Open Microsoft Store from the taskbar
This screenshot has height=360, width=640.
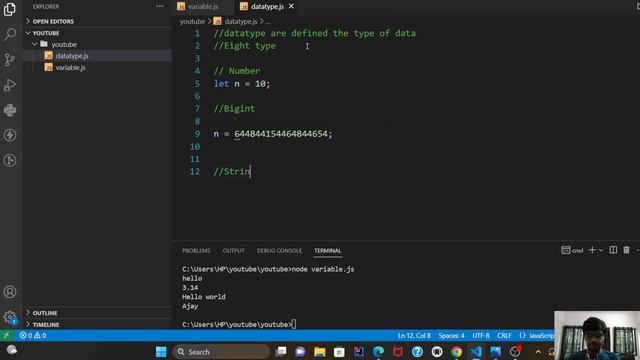[x=339, y=352]
